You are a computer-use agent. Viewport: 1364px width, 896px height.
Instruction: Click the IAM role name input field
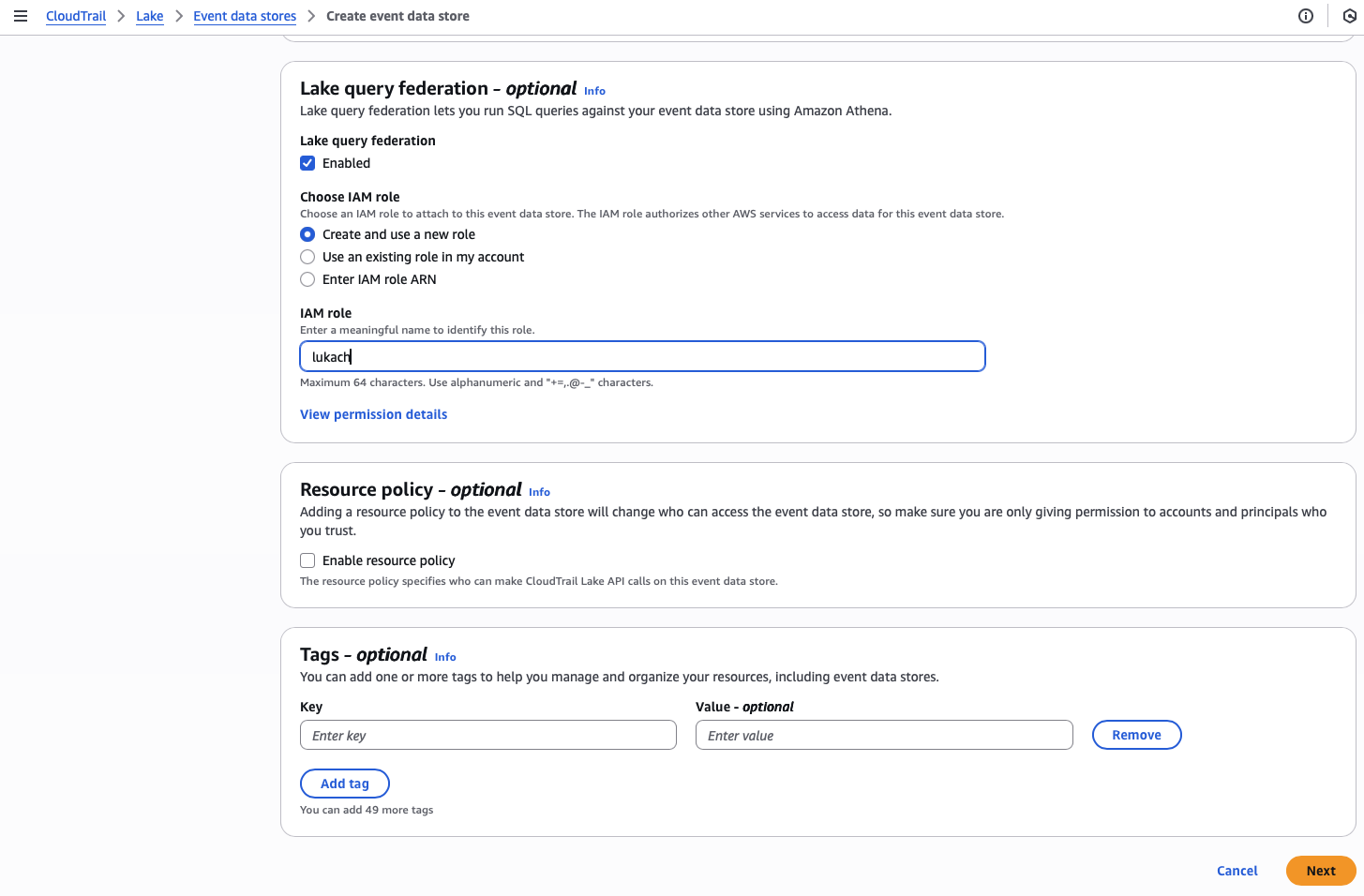coord(642,356)
